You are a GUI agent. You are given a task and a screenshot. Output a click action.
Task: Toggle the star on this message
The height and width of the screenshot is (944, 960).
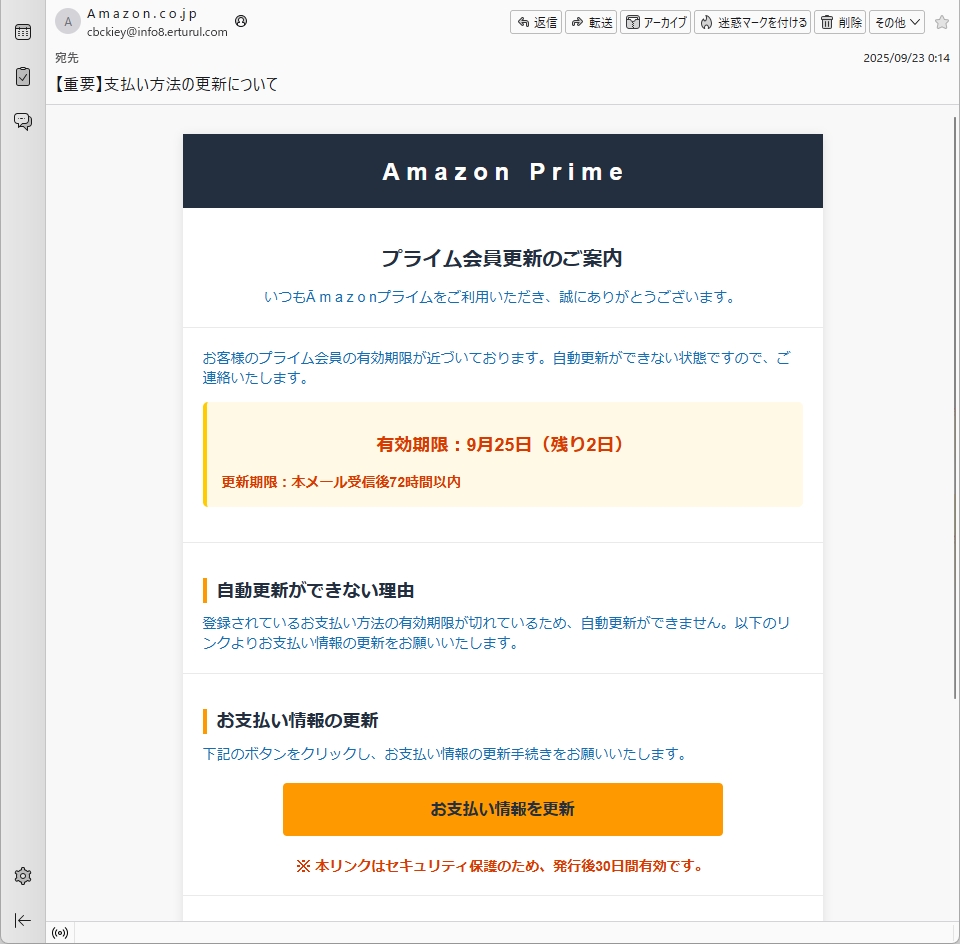pos(941,22)
